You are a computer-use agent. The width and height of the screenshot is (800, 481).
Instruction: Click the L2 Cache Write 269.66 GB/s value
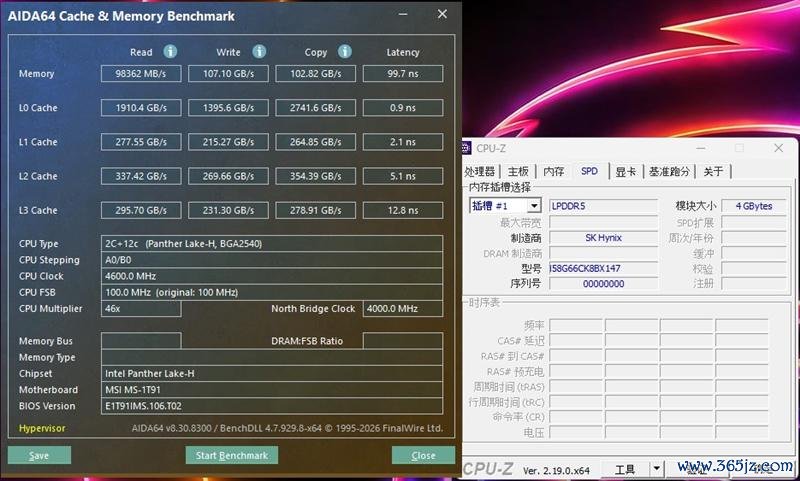tap(228, 176)
